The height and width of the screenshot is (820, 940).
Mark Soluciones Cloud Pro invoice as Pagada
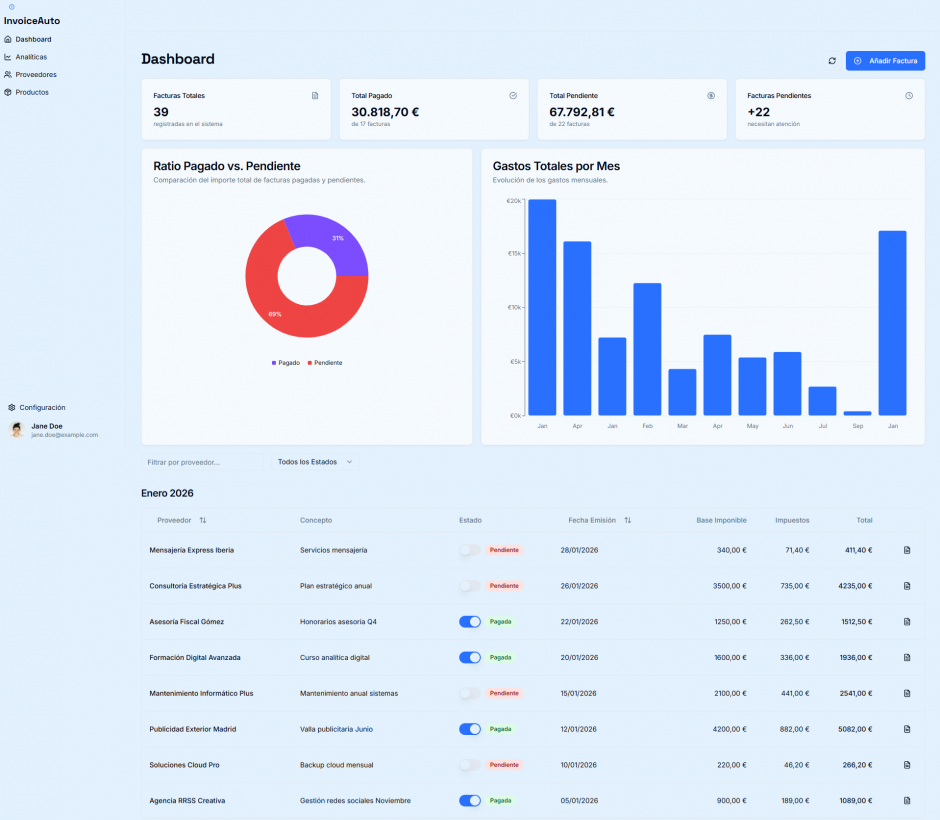click(x=469, y=765)
